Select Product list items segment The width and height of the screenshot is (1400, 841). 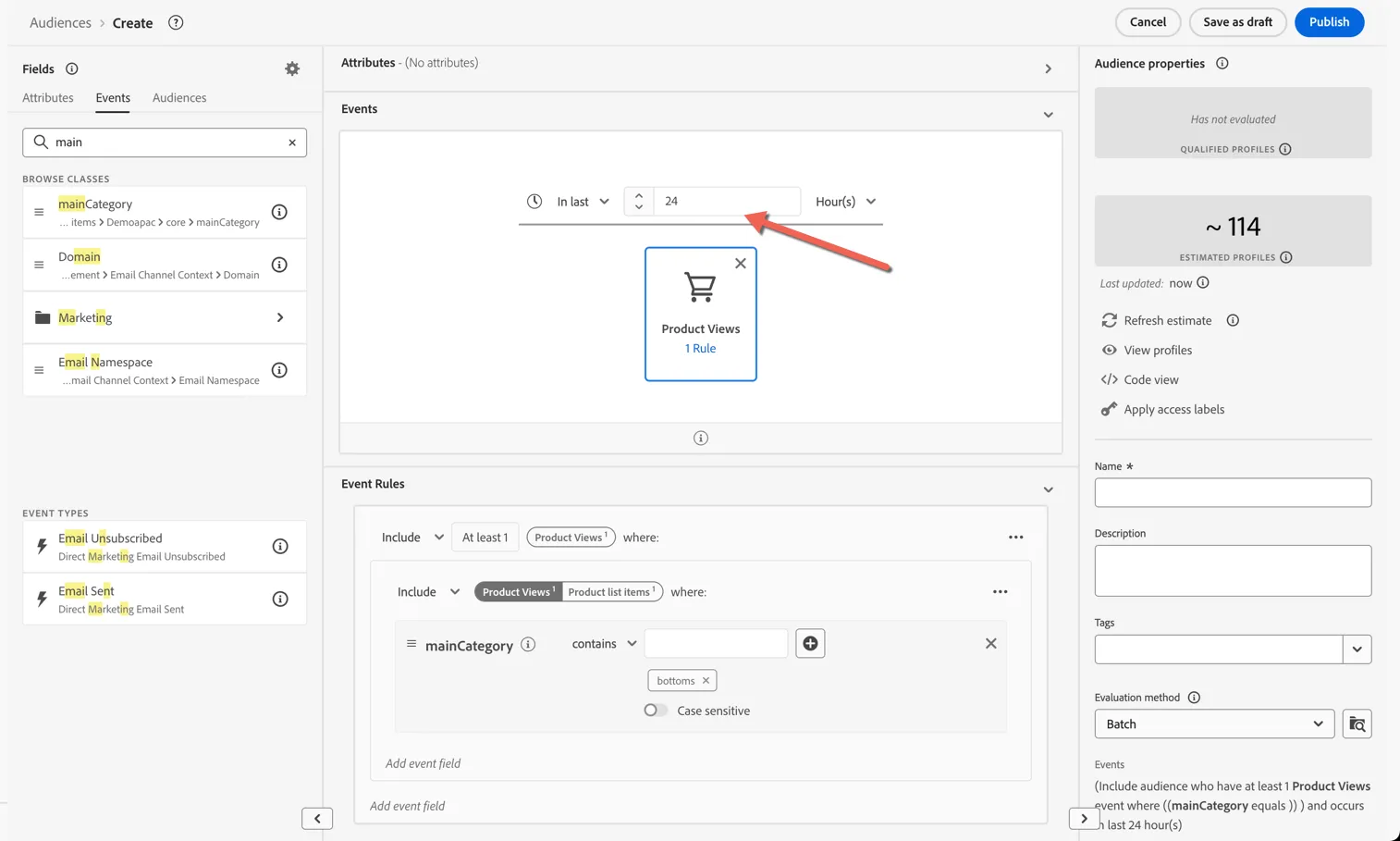[x=611, y=592]
